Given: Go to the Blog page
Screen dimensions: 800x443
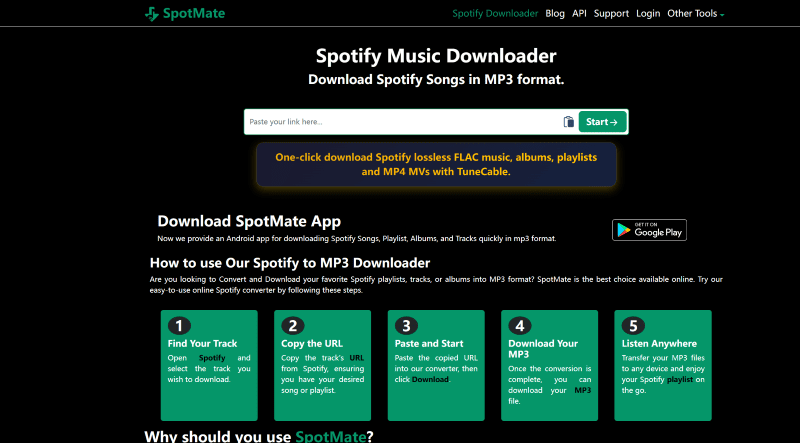Looking at the screenshot, I should [555, 14].
